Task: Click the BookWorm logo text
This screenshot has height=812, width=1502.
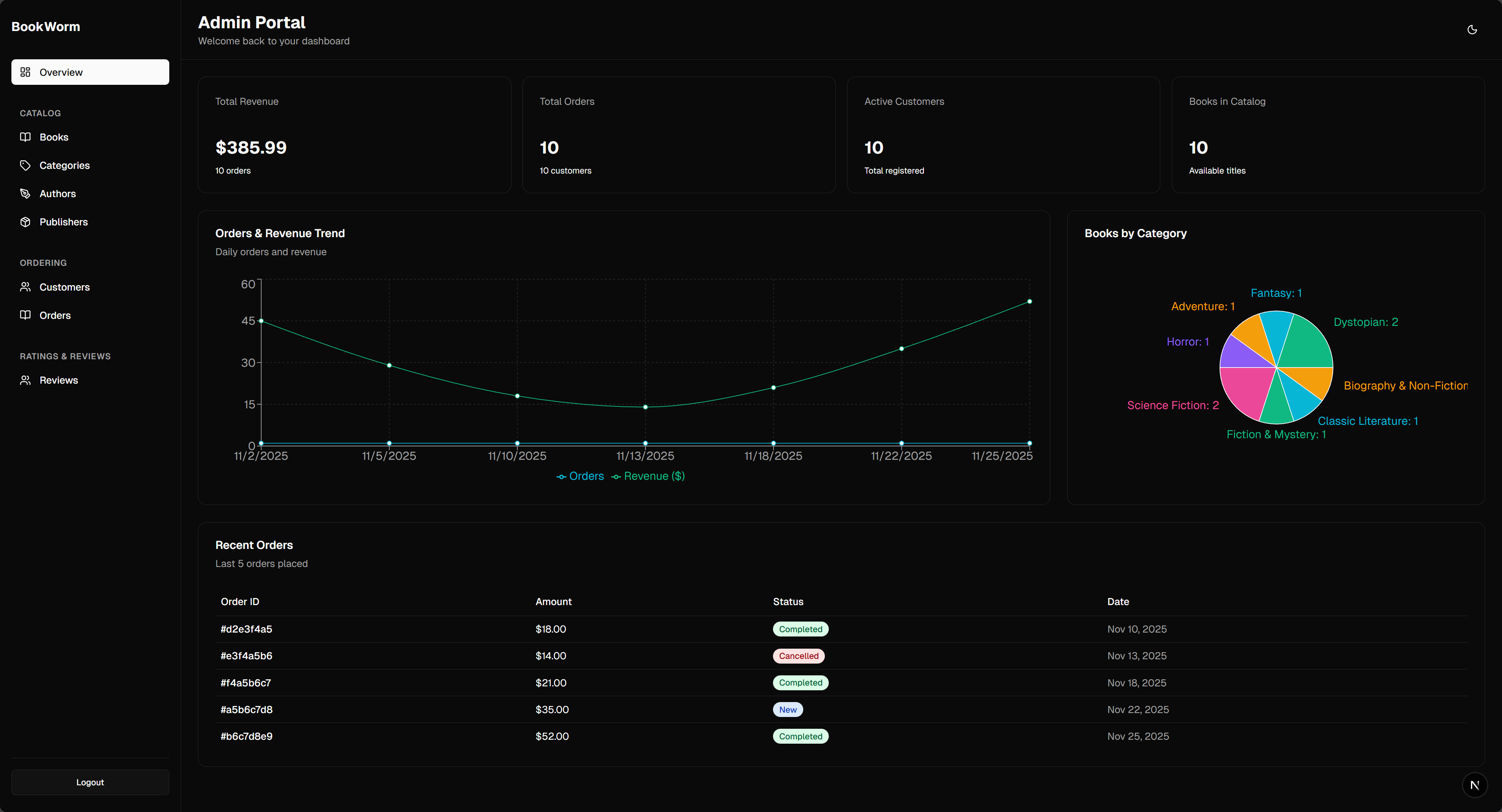Action: coord(46,27)
